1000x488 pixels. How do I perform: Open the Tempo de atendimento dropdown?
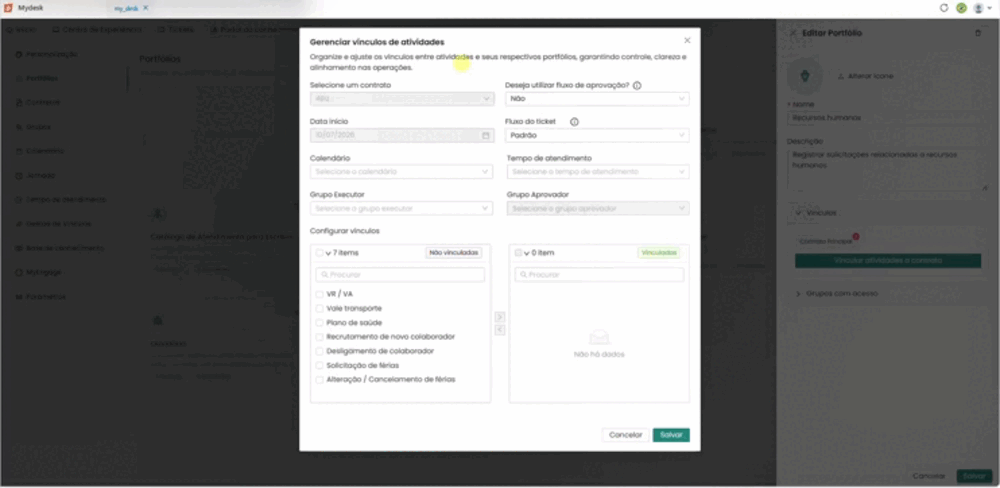598,172
